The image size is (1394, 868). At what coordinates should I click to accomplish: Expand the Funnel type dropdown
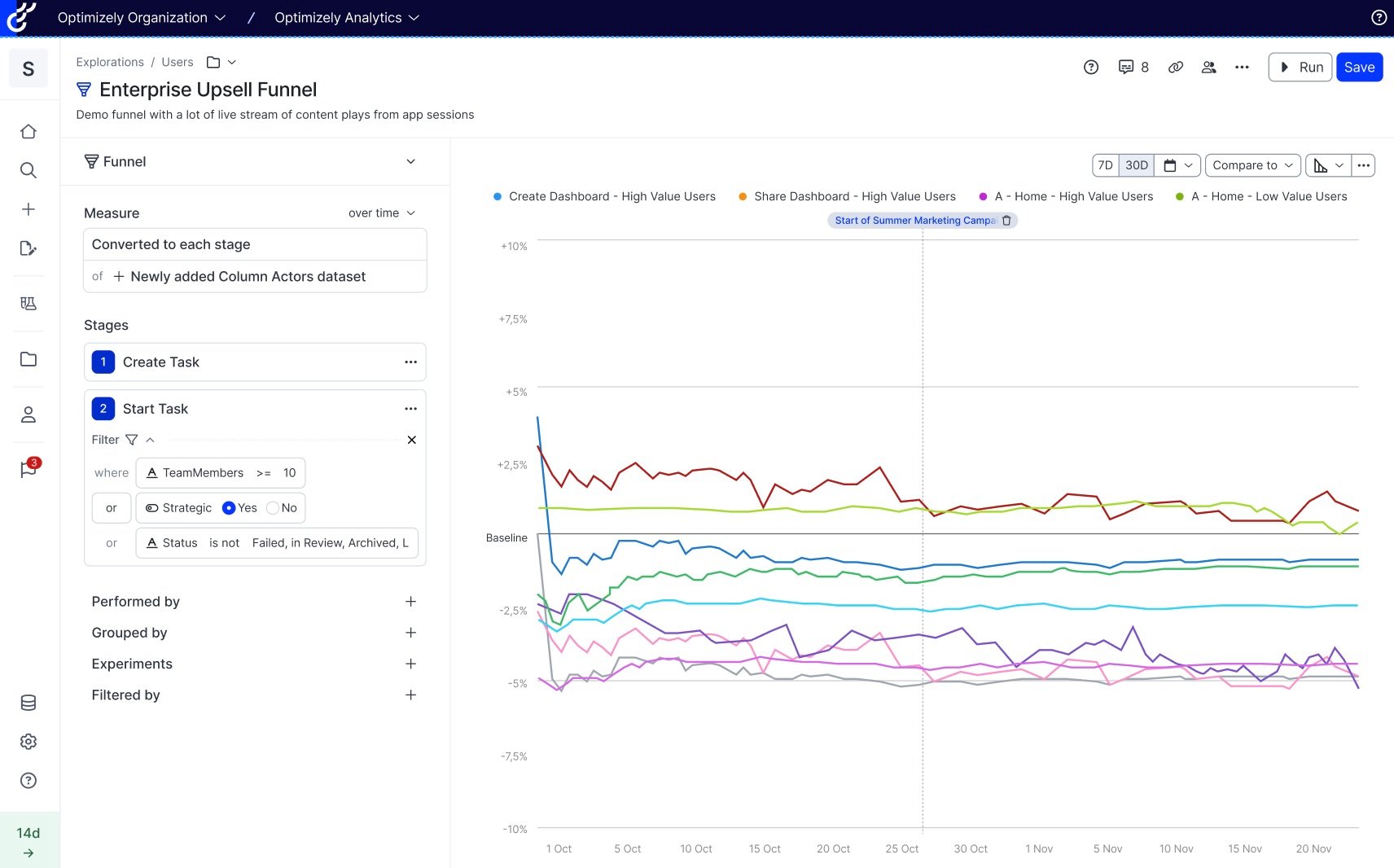pos(410,162)
